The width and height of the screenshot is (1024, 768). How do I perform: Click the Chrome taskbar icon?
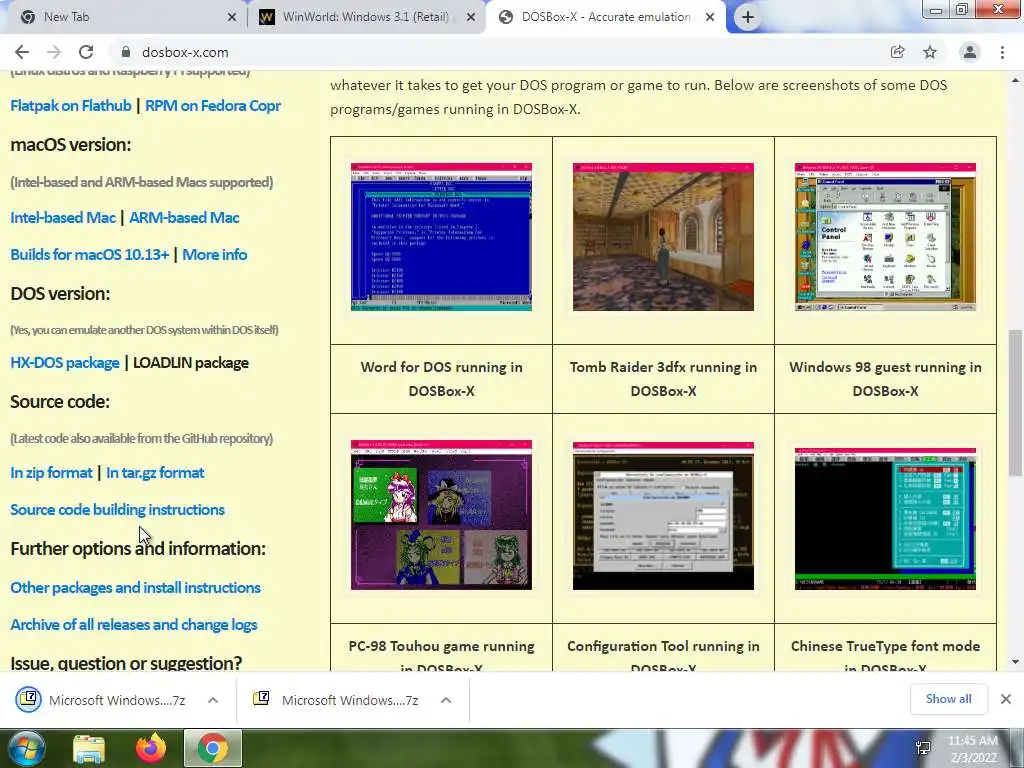(213, 748)
